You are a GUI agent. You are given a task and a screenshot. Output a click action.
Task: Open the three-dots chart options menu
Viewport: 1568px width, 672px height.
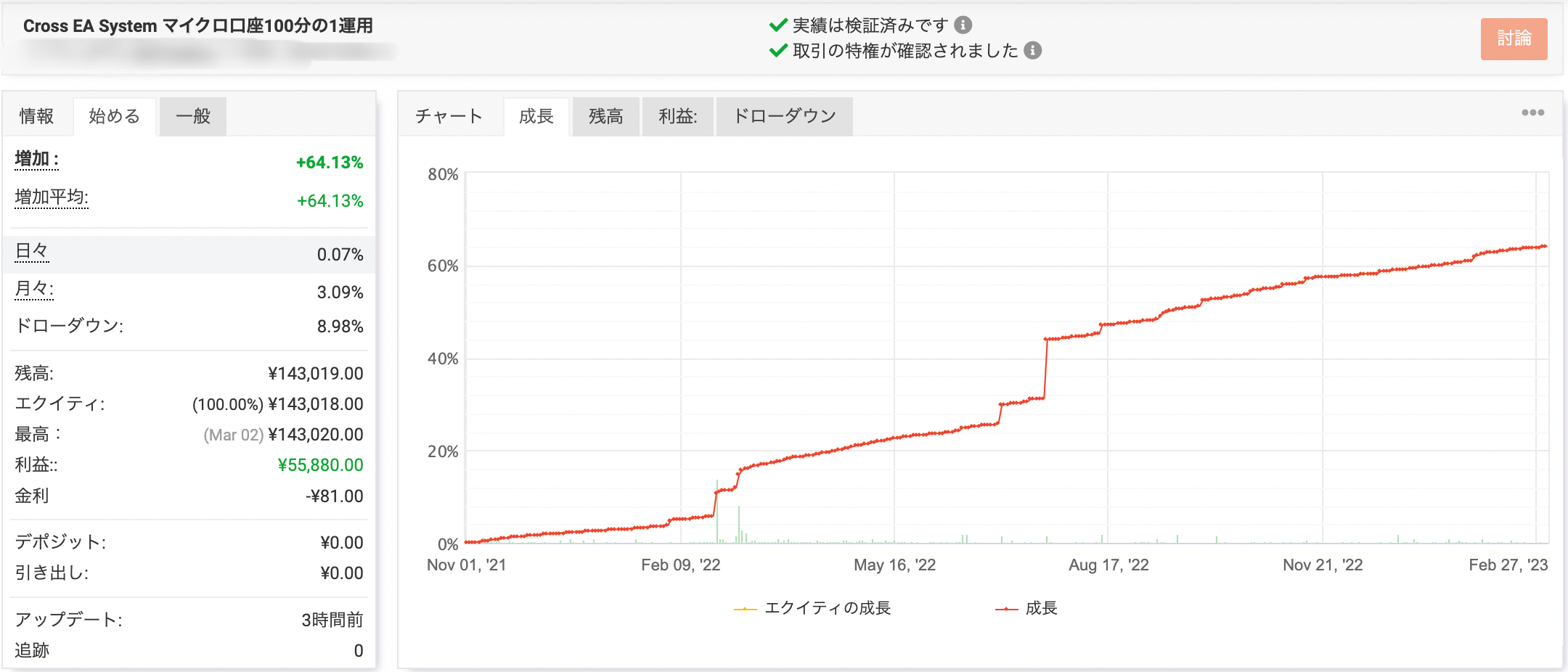1532,112
